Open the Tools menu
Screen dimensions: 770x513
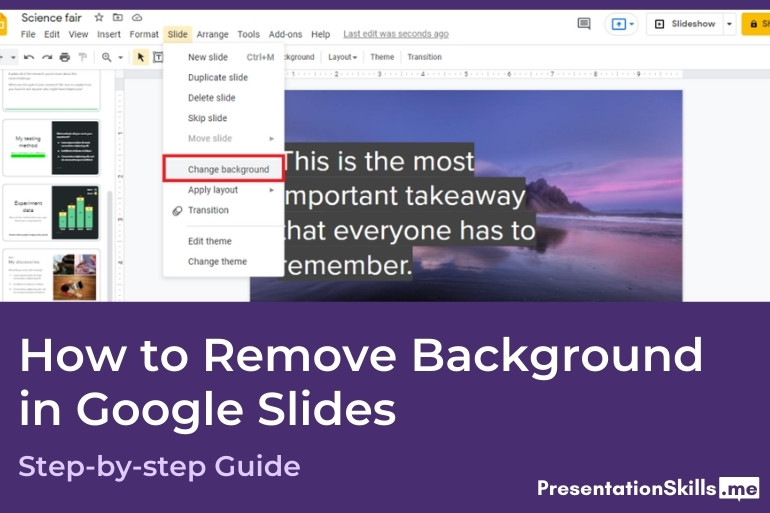pos(248,34)
